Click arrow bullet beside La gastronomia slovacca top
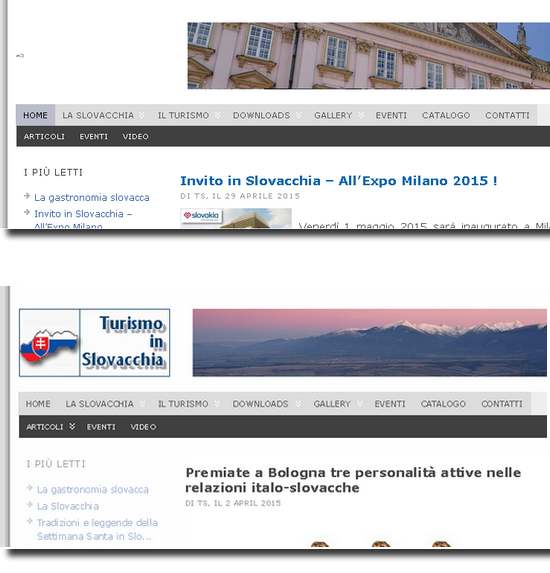Screen dimensions: 550x573 [27, 196]
